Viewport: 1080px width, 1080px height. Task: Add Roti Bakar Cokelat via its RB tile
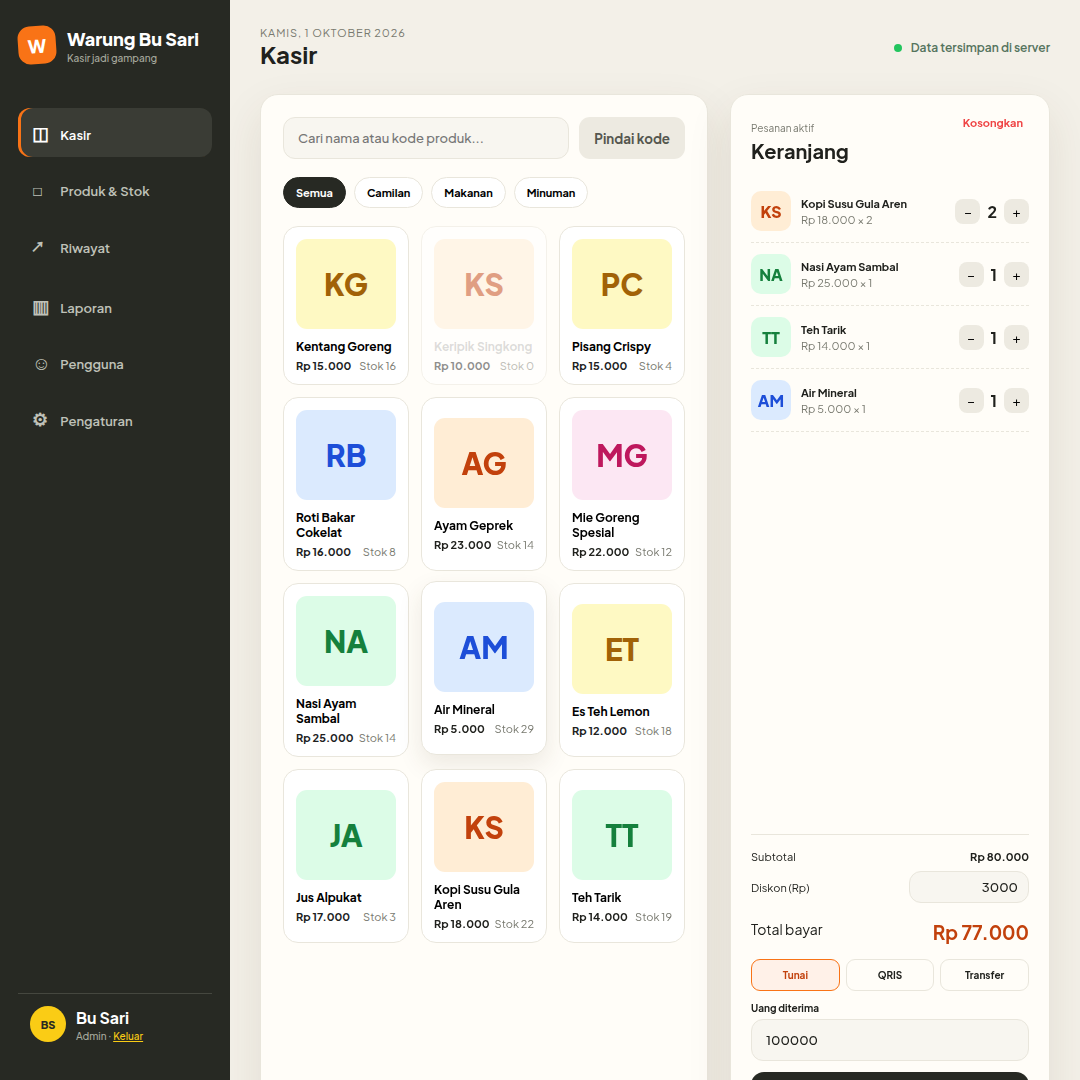(346, 455)
